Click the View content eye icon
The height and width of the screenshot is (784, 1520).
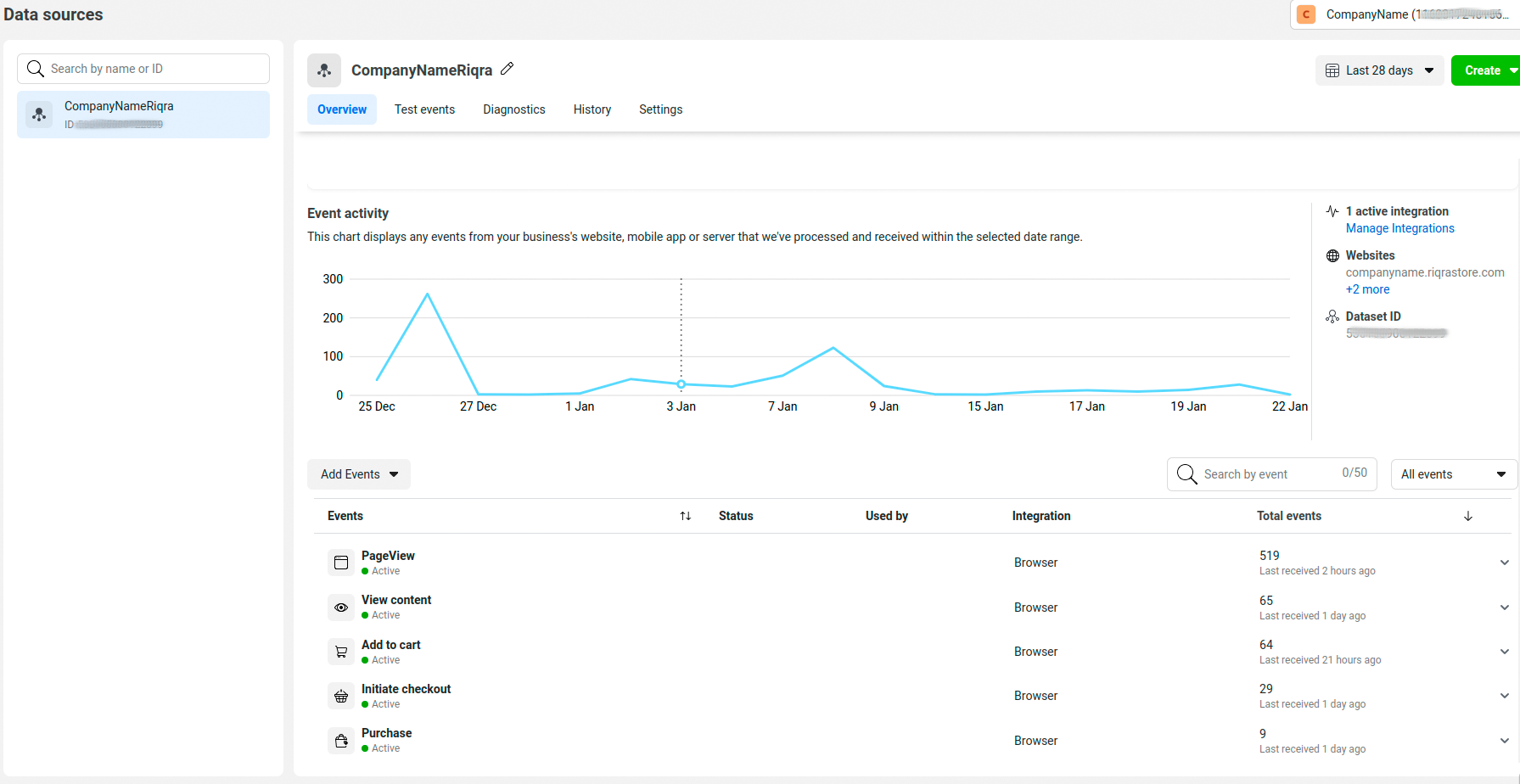point(341,608)
